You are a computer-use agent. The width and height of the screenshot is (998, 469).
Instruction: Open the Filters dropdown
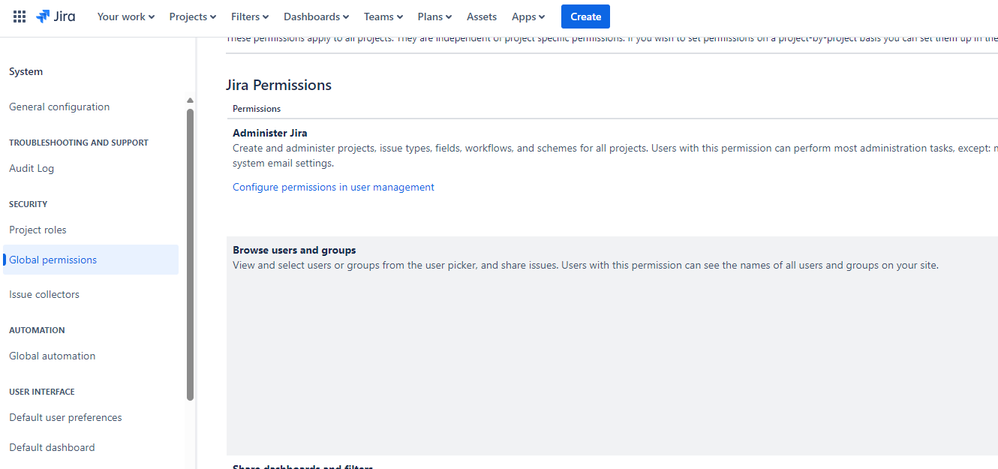(x=250, y=17)
